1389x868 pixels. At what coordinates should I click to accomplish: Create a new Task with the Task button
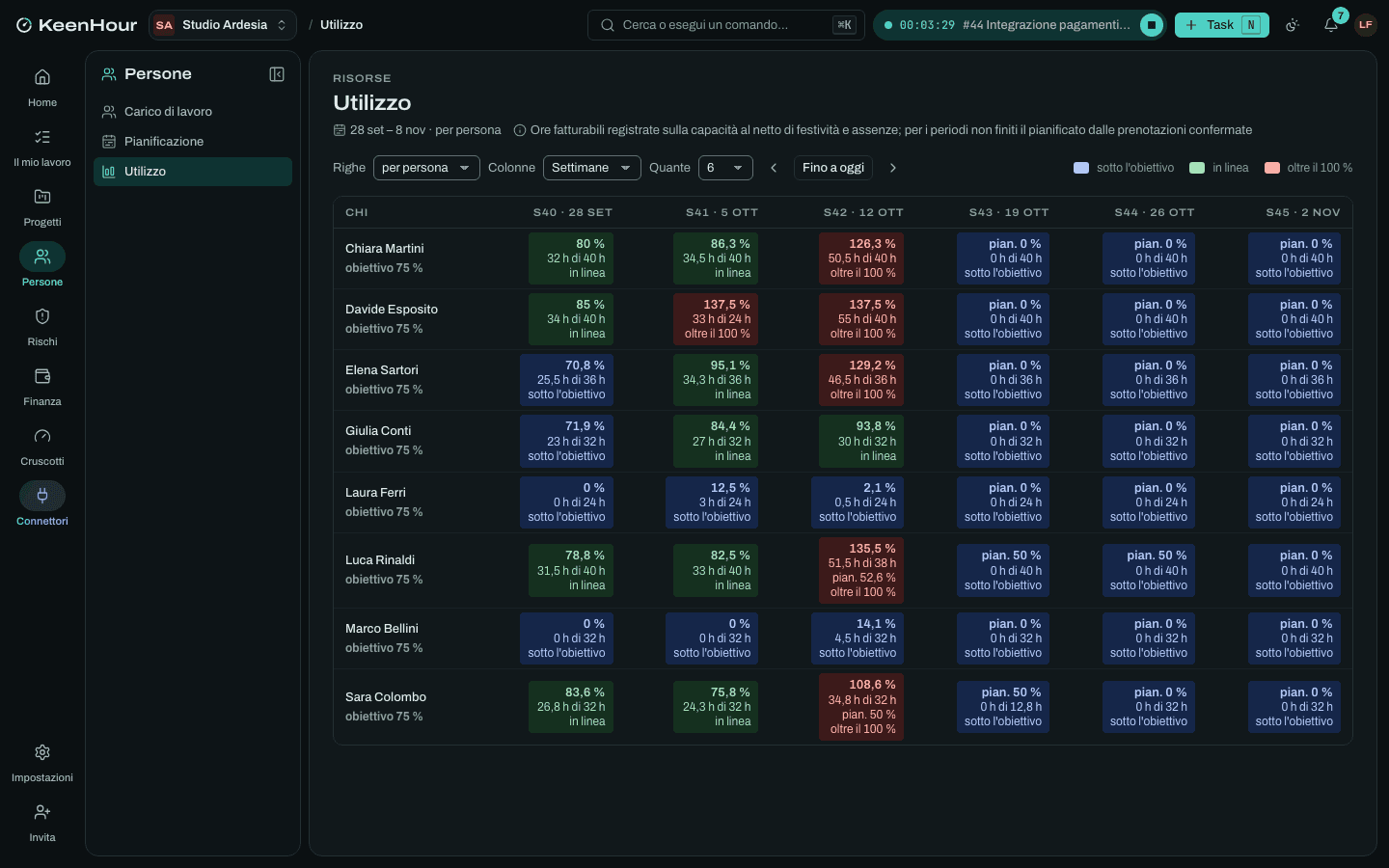coord(1222,25)
